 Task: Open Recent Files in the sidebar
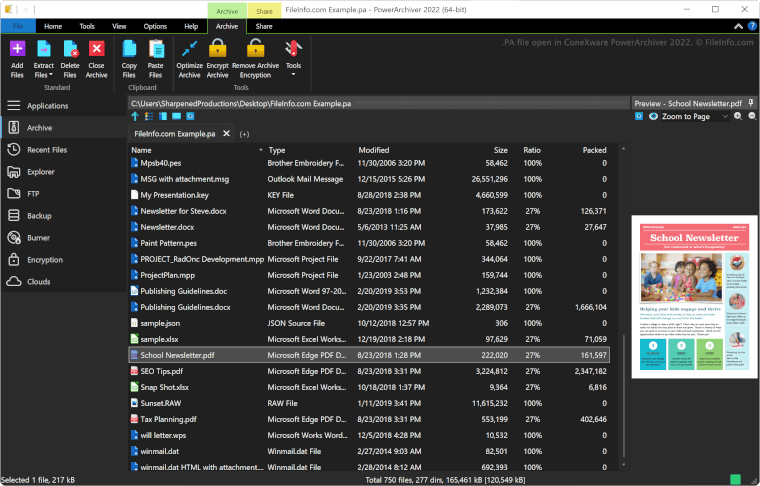click(x=46, y=150)
